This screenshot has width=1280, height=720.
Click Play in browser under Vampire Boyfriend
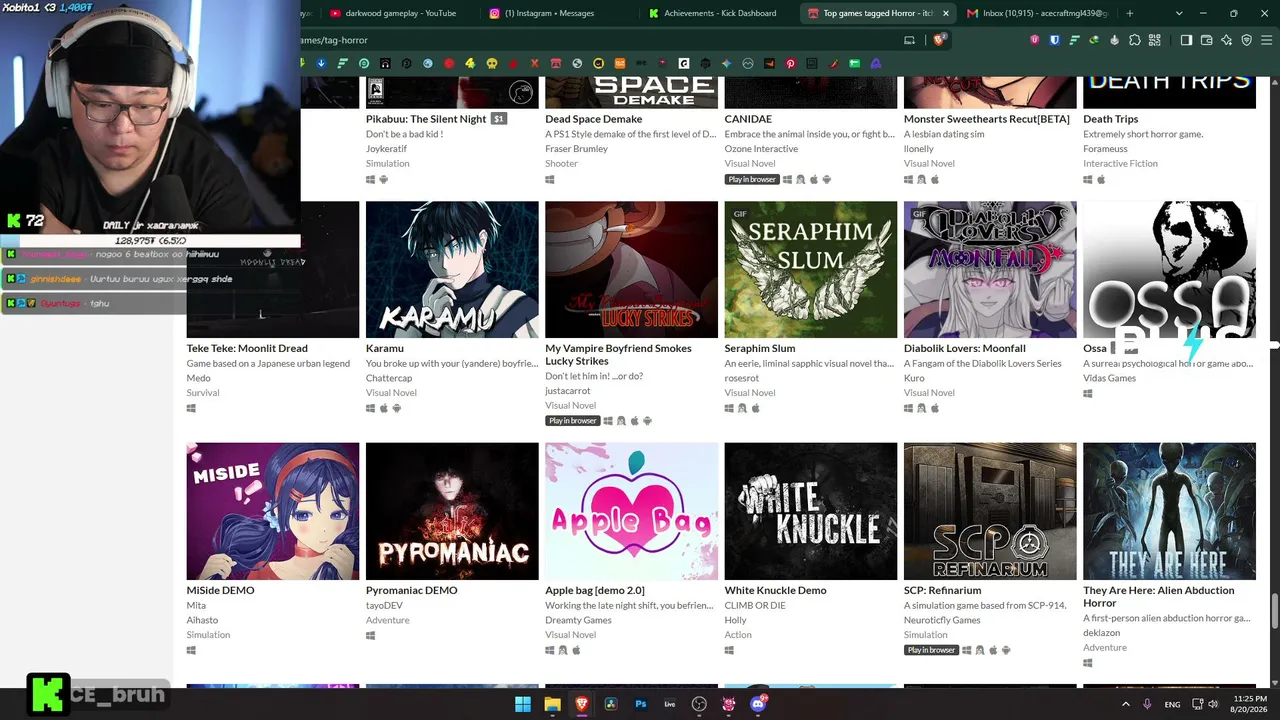point(572,421)
